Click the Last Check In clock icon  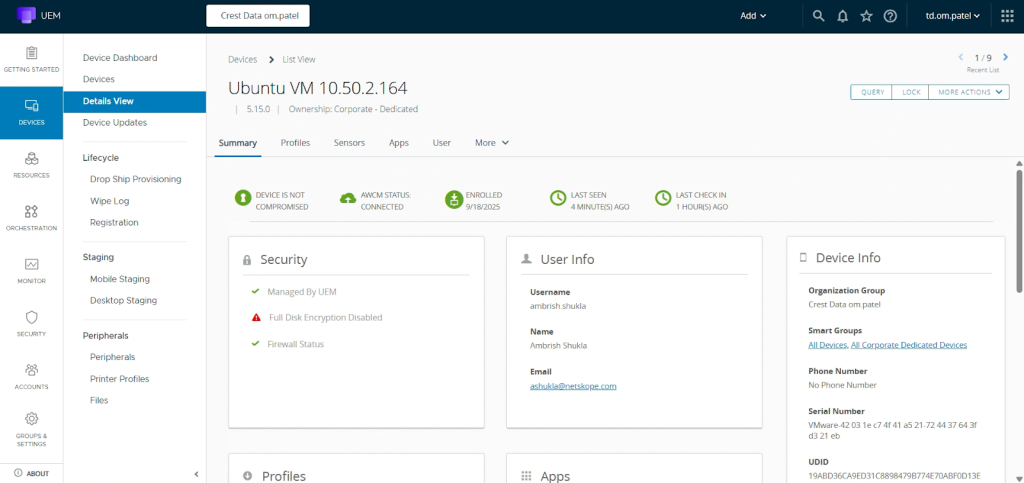tap(663, 198)
